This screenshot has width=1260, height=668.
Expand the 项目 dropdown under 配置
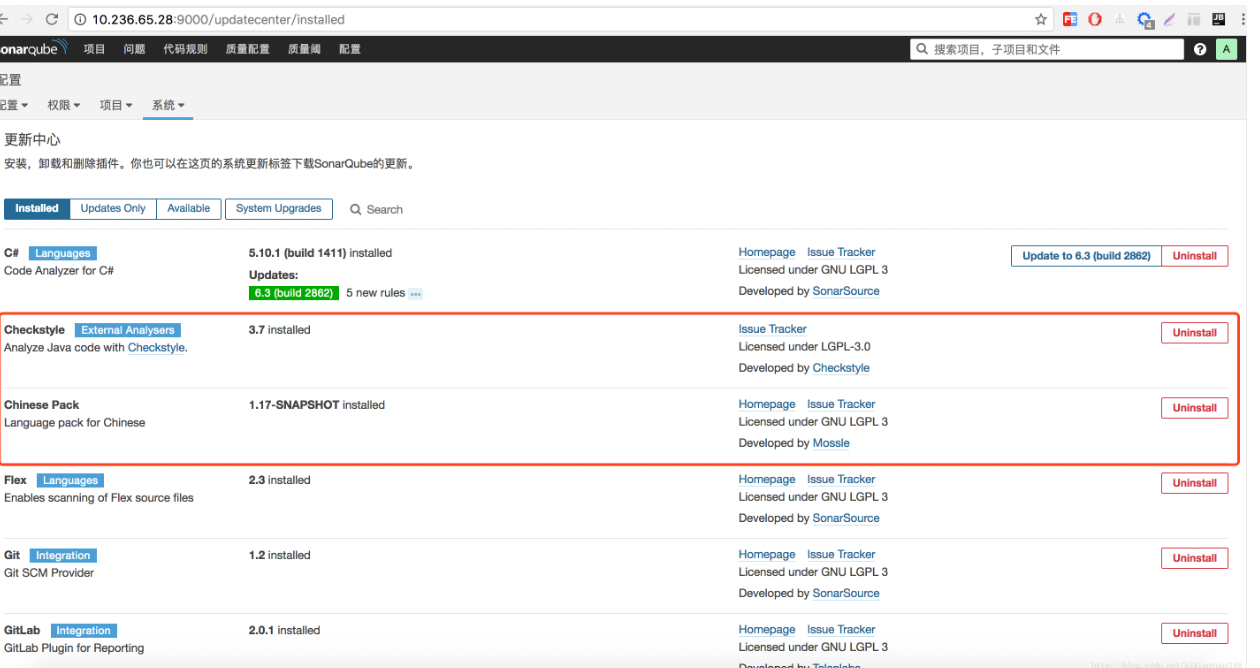pyautogui.click(x=116, y=105)
